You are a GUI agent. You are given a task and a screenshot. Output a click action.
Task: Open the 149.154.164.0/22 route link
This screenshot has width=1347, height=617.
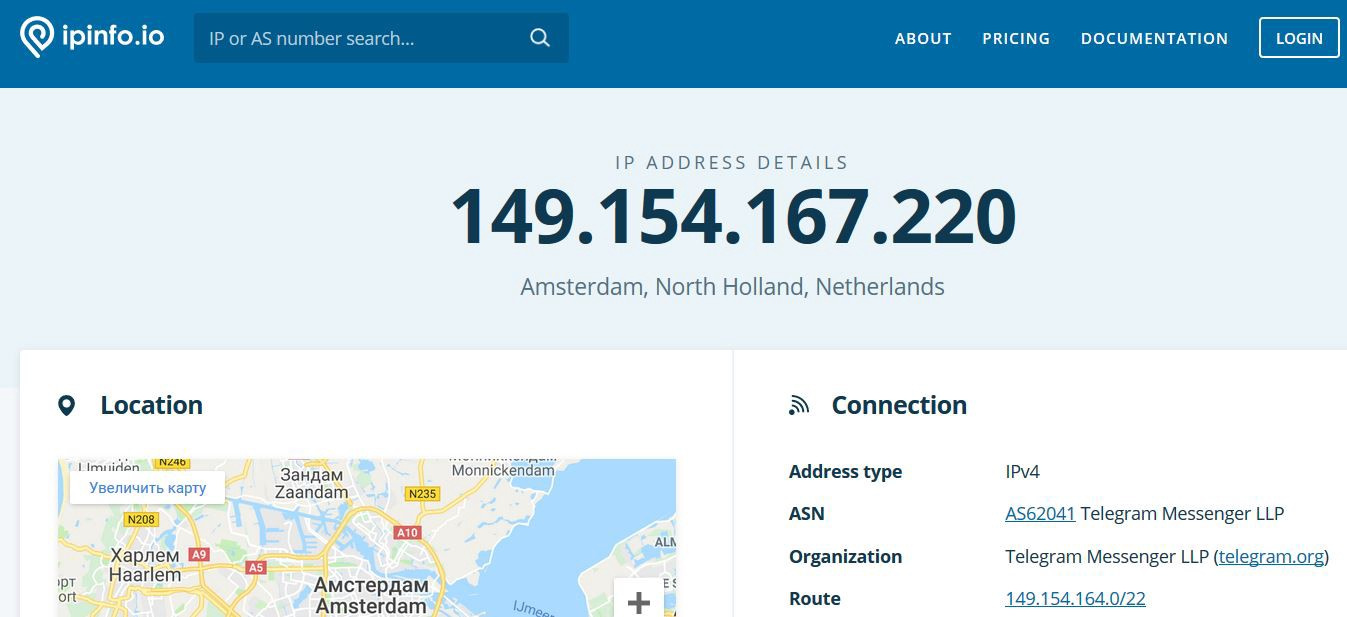click(x=1075, y=599)
